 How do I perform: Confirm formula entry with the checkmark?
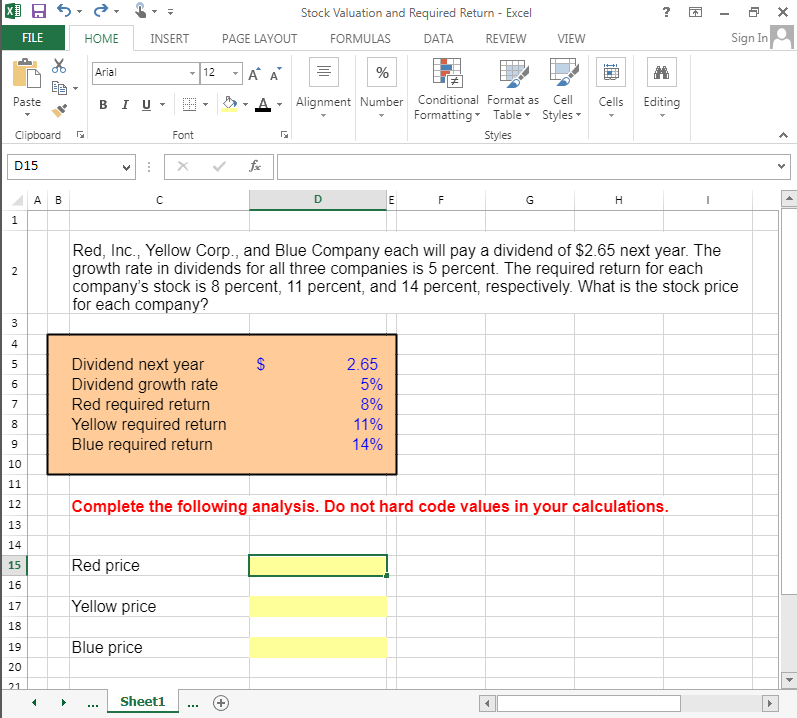[x=219, y=166]
